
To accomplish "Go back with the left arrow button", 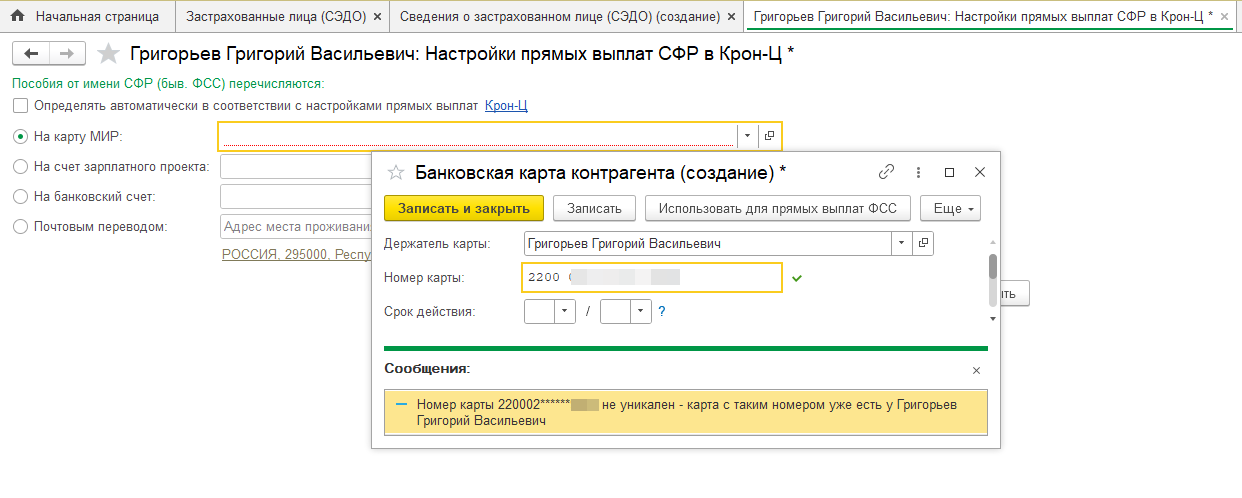I will [31, 54].
